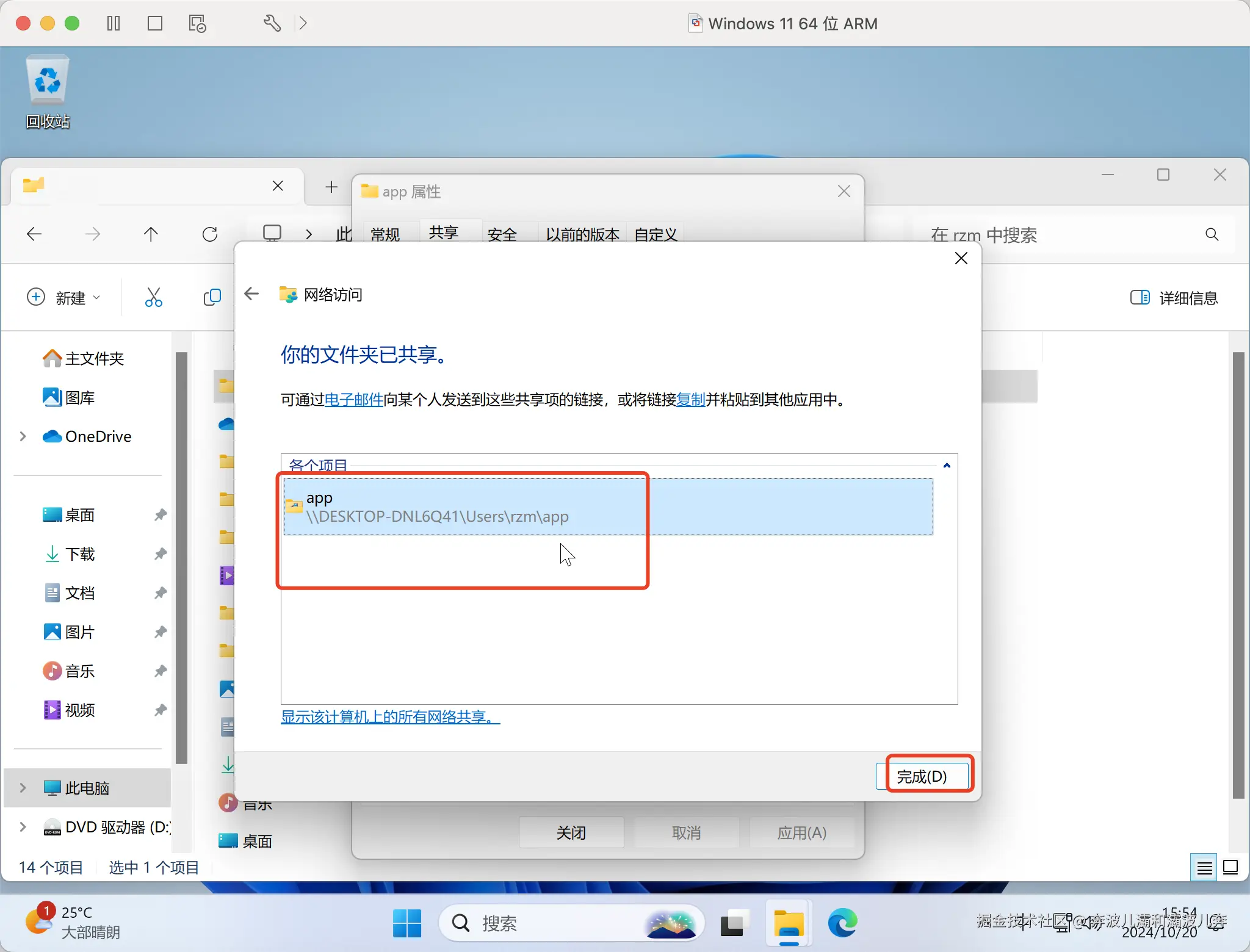Click the Up directory arrow icon
Image resolution: width=1250 pixels, height=952 pixels.
151,234
